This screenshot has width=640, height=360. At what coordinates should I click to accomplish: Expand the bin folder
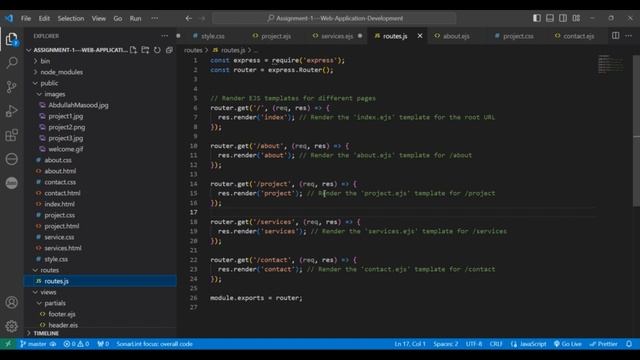pyautogui.click(x=45, y=61)
